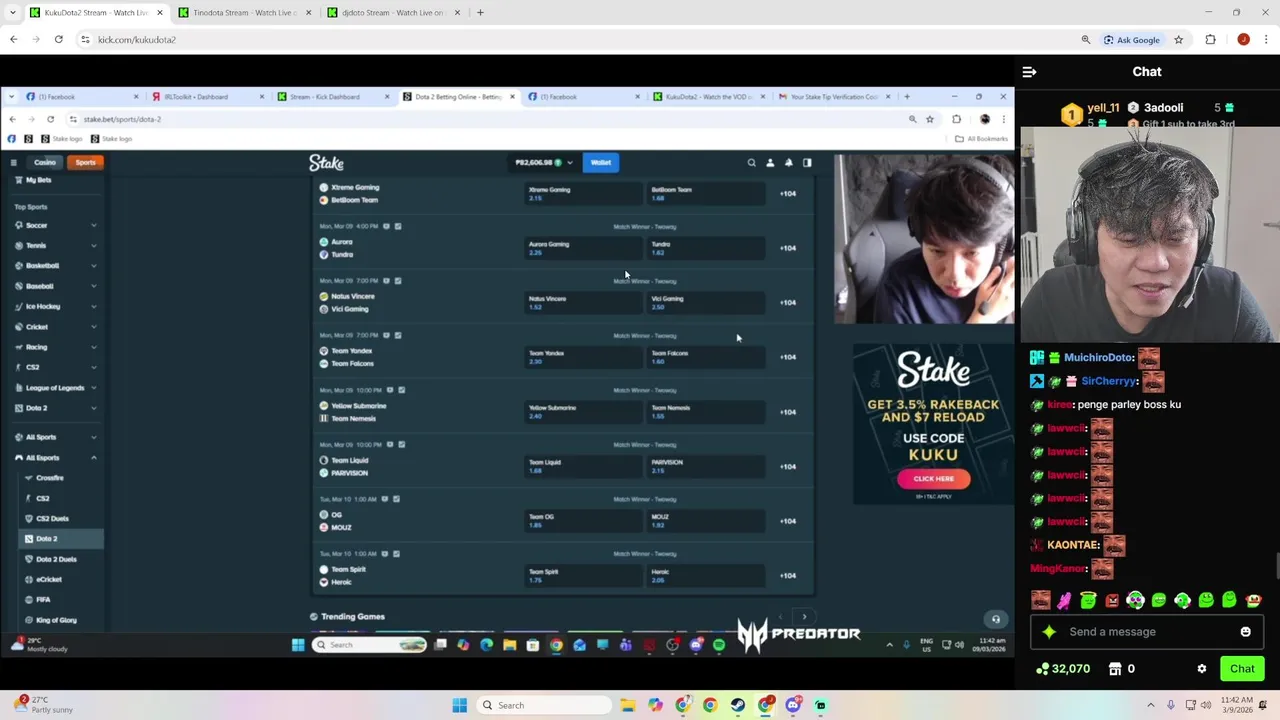The image size is (1280, 720).
Task: Open Steam from the outer taskbar
Action: tap(738, 706)
